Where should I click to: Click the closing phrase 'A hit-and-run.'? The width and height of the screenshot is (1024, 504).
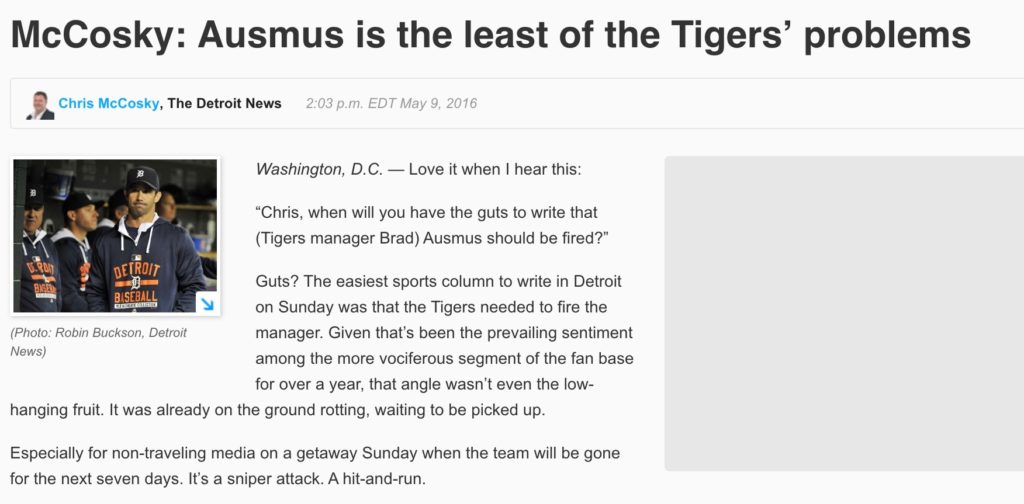pos(375,479)
